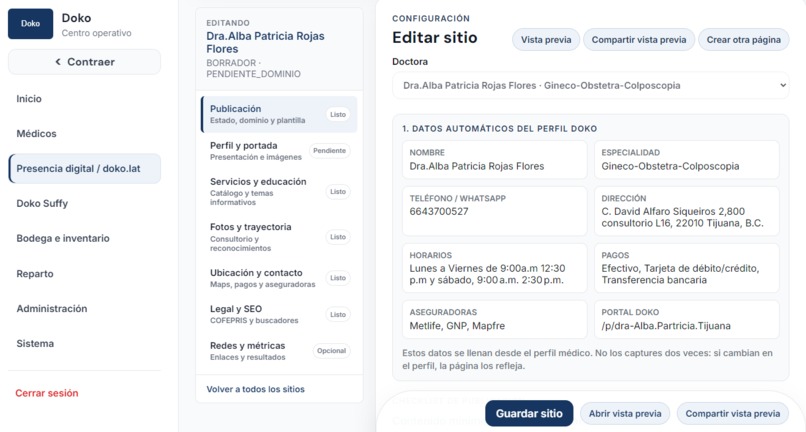Open the Publicación step
806x432 pixels.
click(x=279, y=114)
